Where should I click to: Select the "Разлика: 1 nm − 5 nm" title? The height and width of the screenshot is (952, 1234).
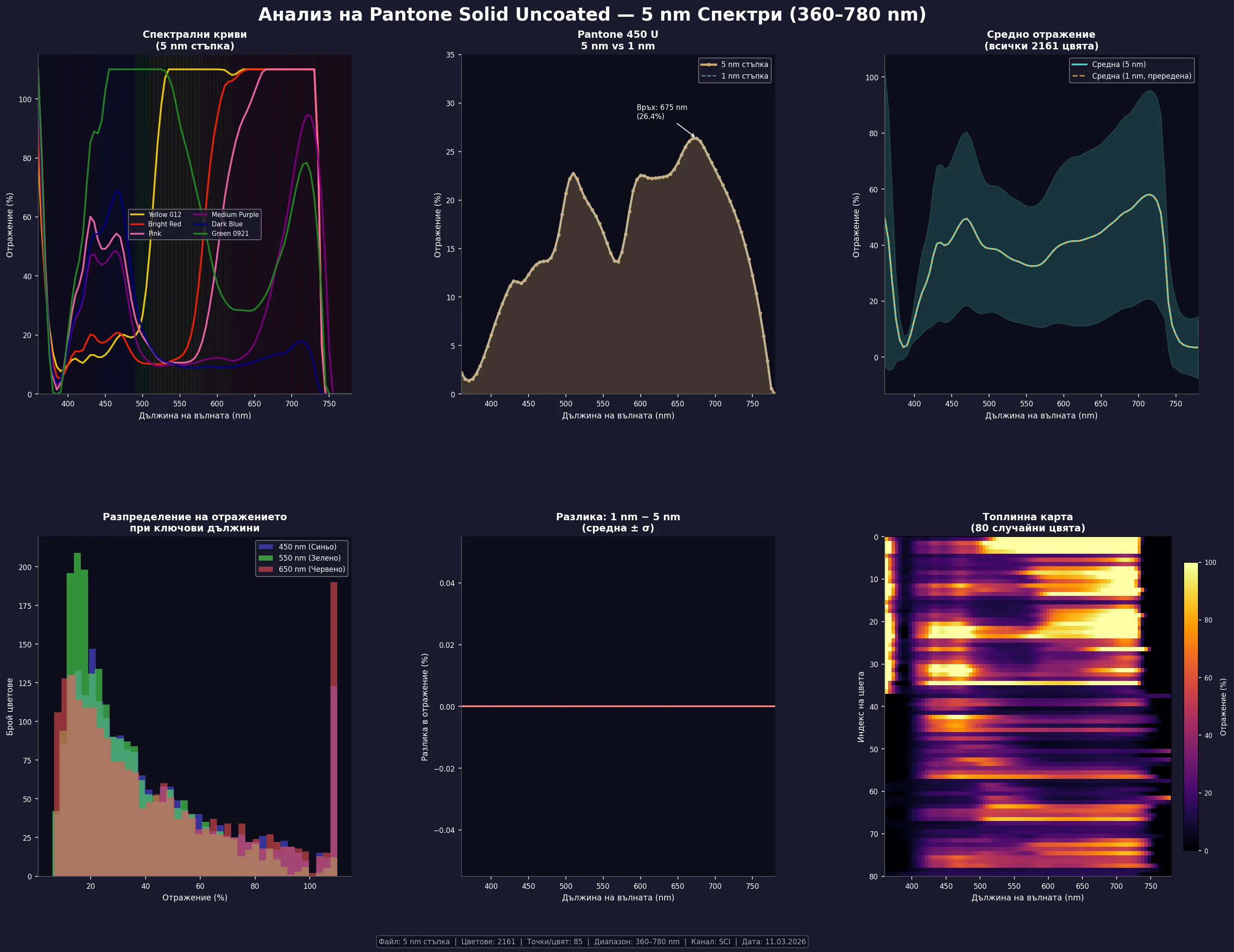click(617, 522)
